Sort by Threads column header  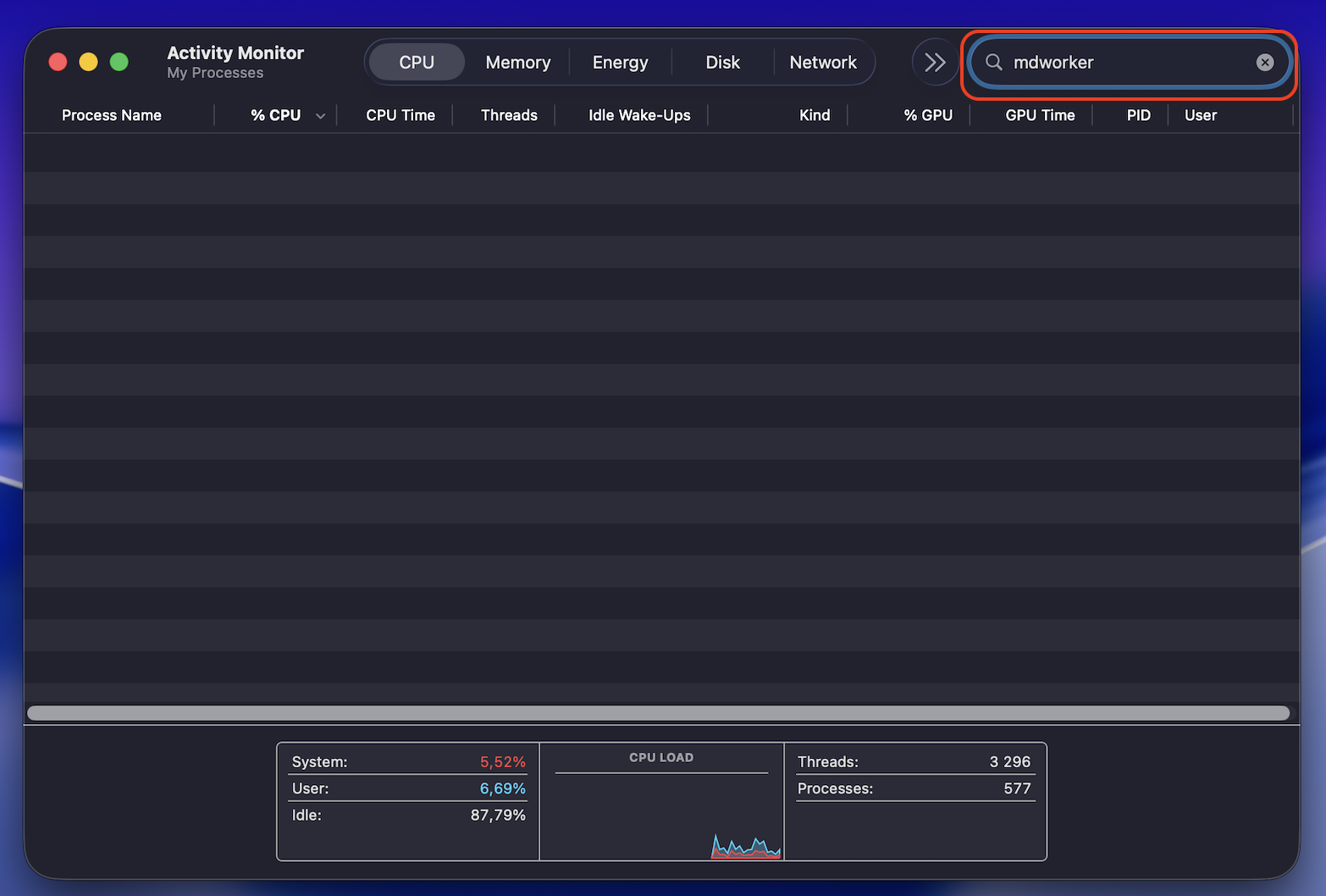click(509, 115)
